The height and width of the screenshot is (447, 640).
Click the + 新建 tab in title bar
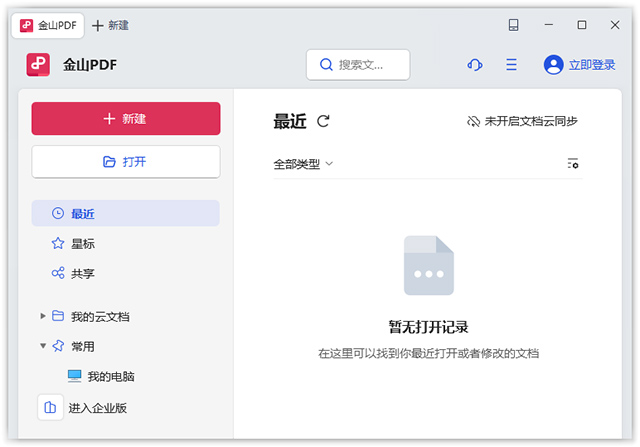110,25
